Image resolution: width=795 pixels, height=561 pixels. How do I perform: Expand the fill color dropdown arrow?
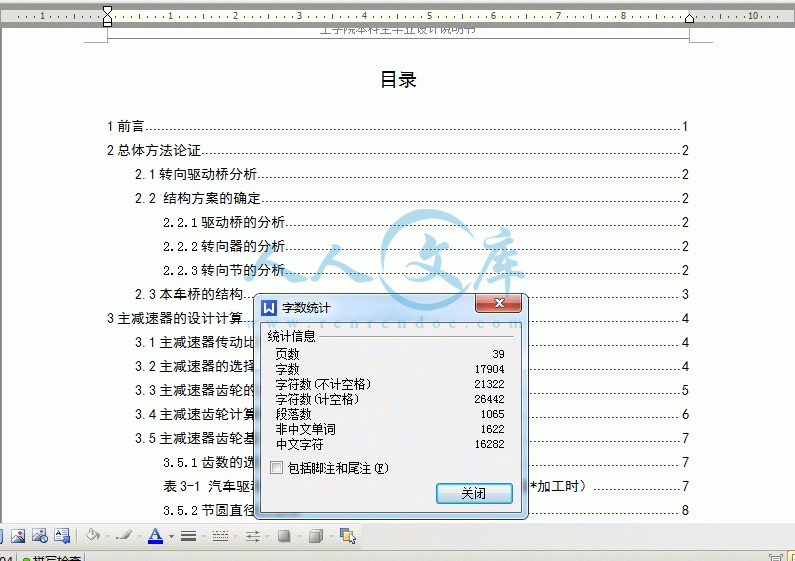[107, 536]
